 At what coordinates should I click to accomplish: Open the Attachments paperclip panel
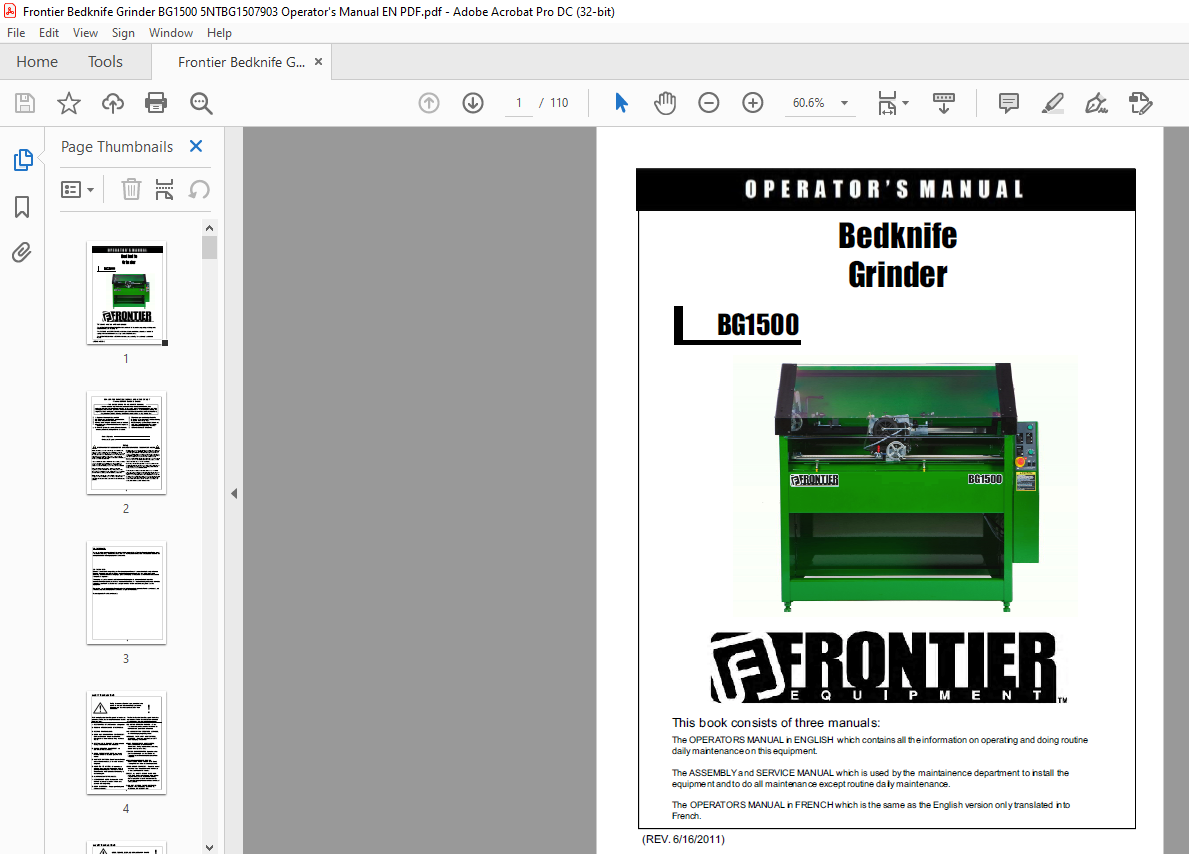pyautogui.click(x=22, y=253)
